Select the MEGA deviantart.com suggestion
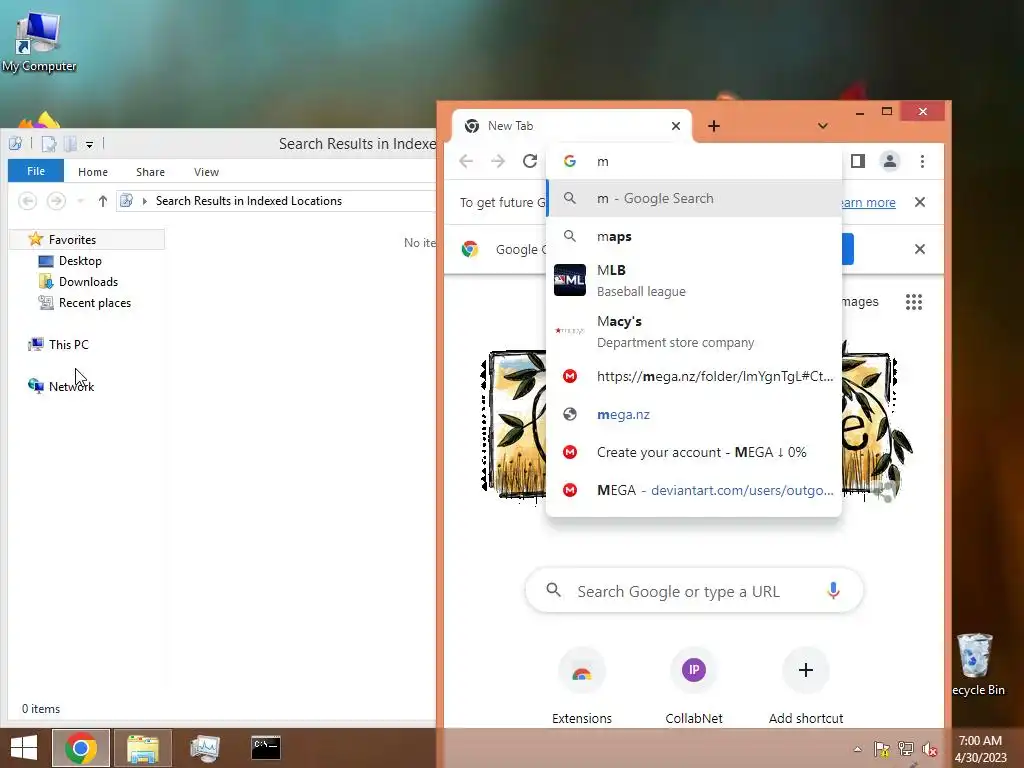The image size is (1024, 768). (x=694, y=490)
